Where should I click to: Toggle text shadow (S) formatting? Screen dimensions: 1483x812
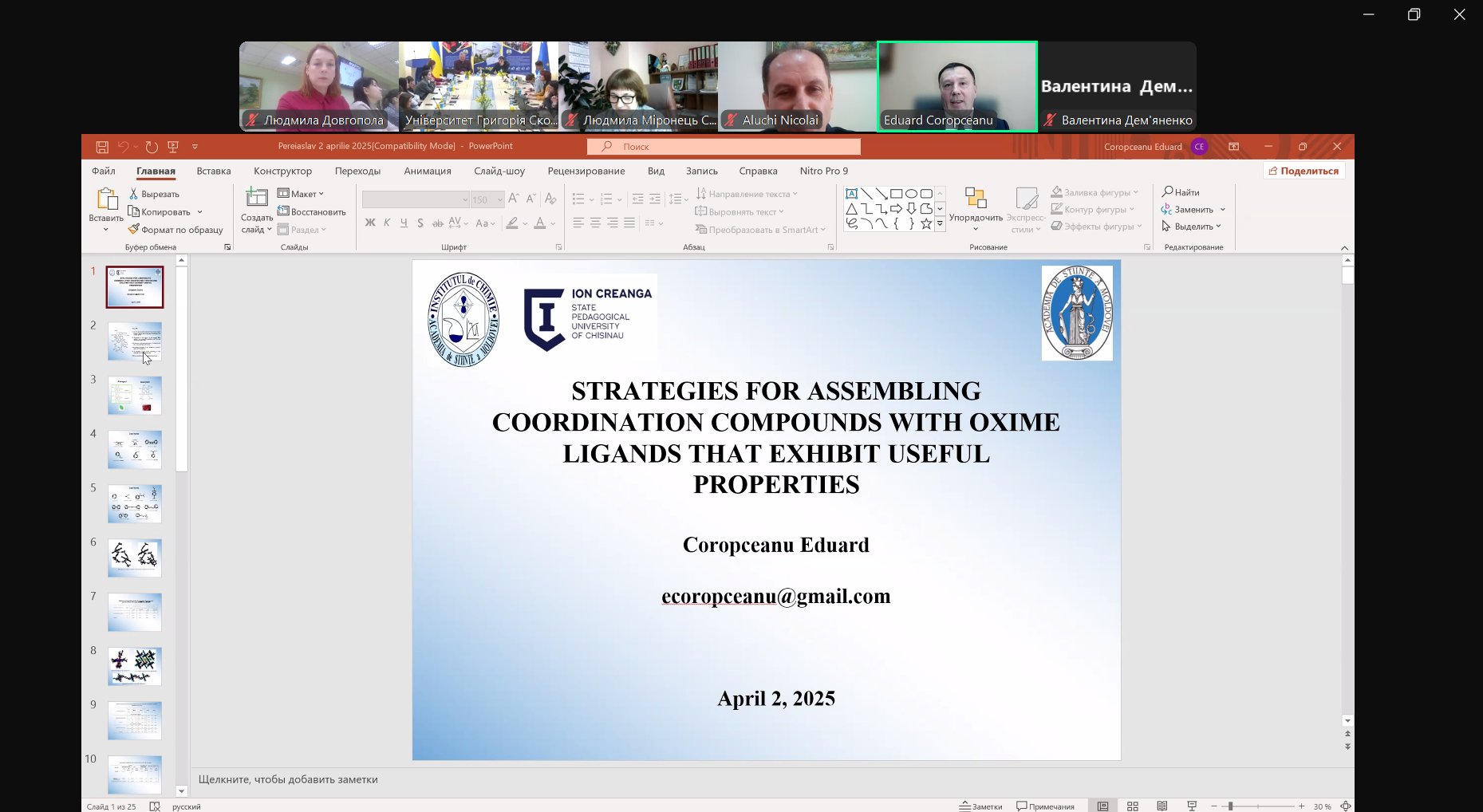[x=420, y=223]
